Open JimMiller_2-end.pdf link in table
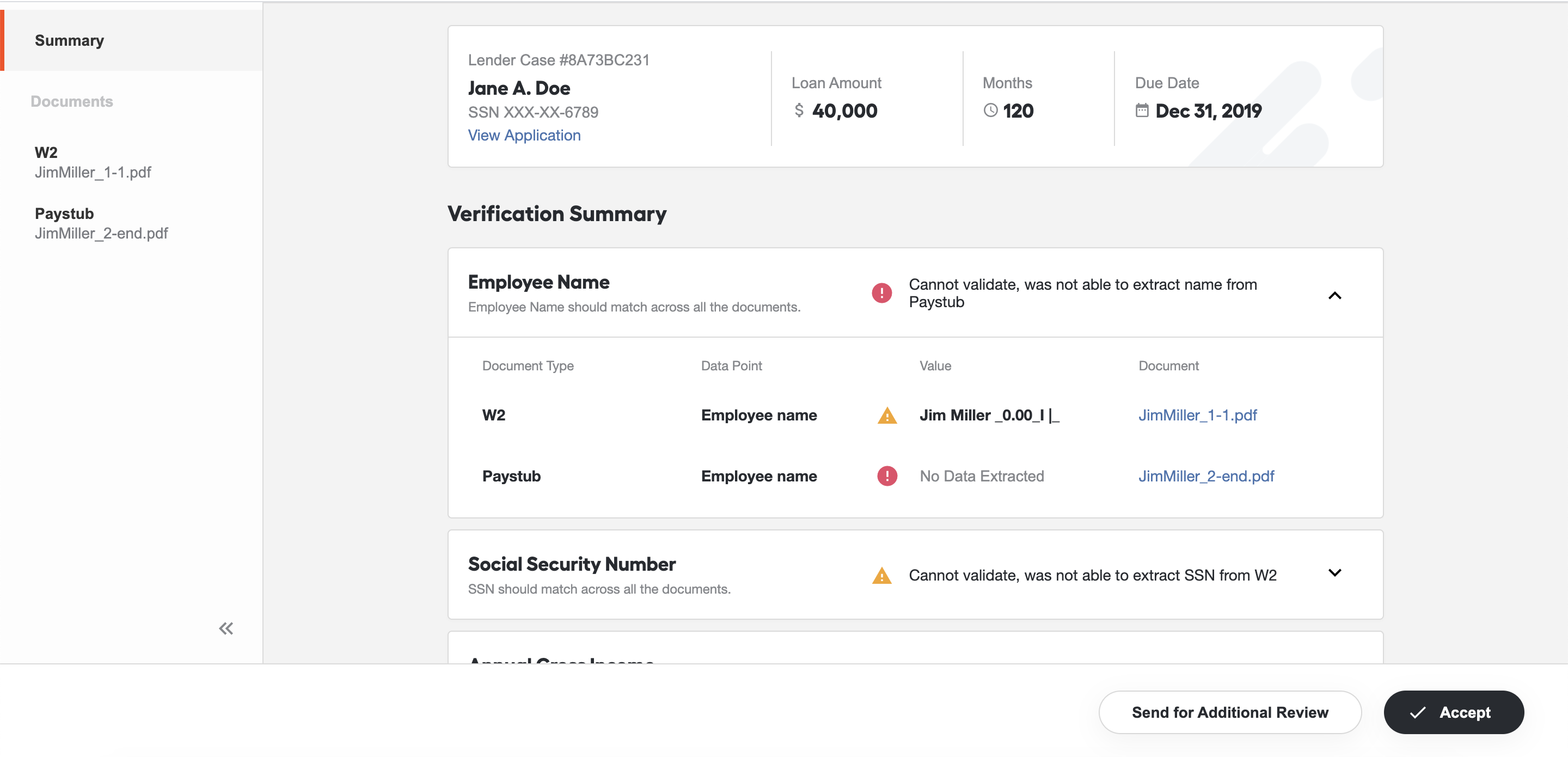Image resolution: width=1568 pixels, height=757 pixels. [1206, 476]
